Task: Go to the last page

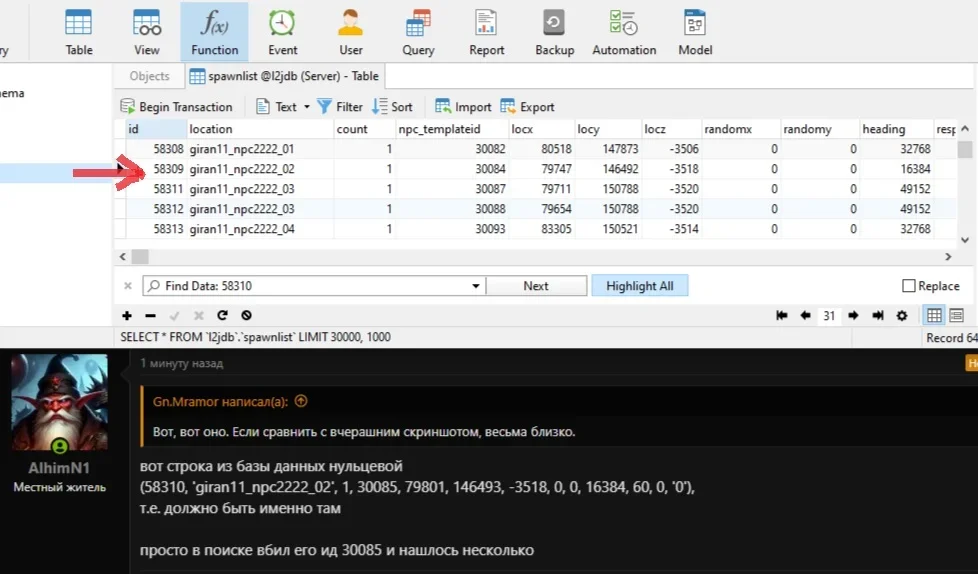Action: coord(878,316)
